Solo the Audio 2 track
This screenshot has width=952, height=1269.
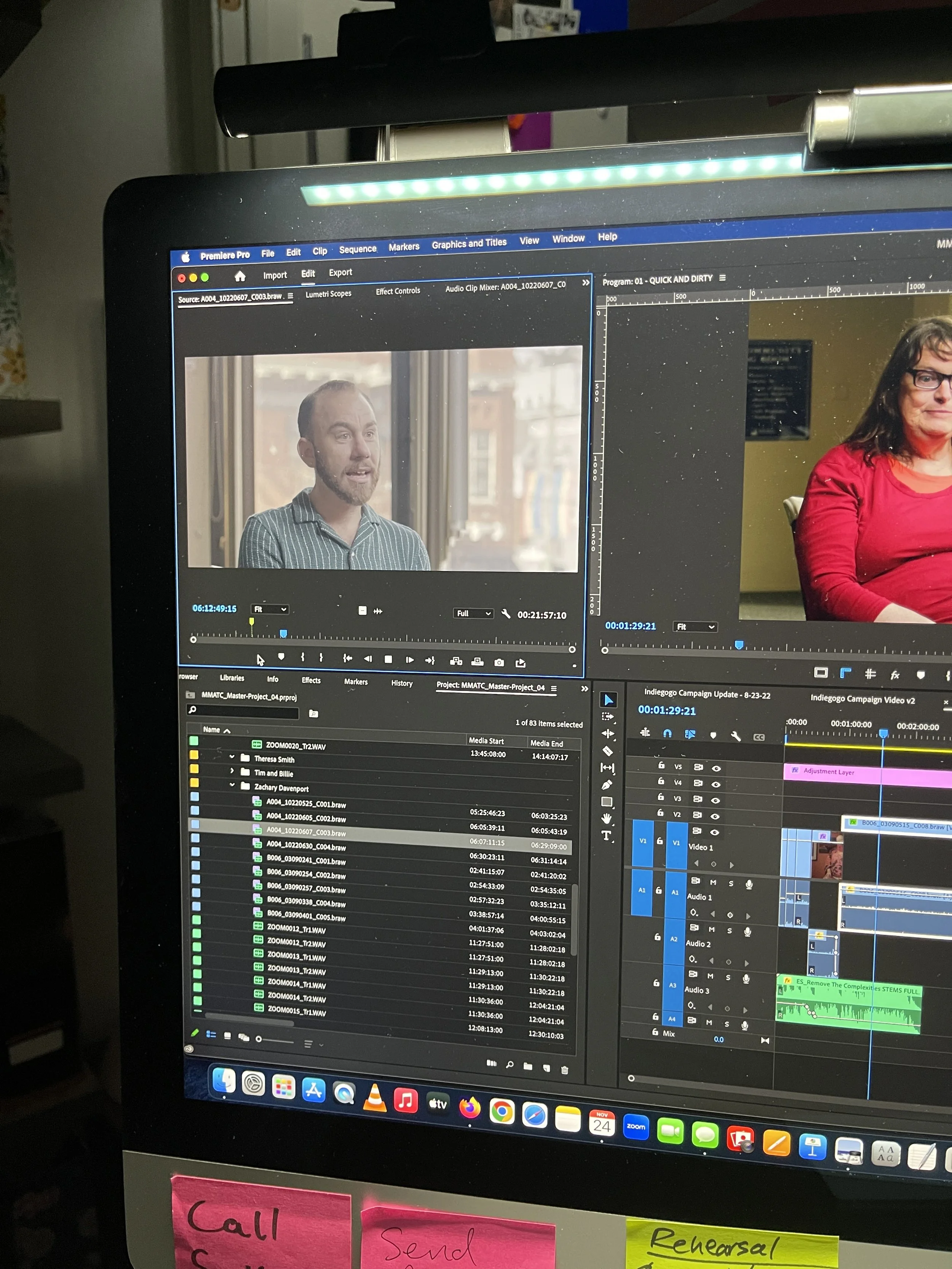[x=729, y=931]
